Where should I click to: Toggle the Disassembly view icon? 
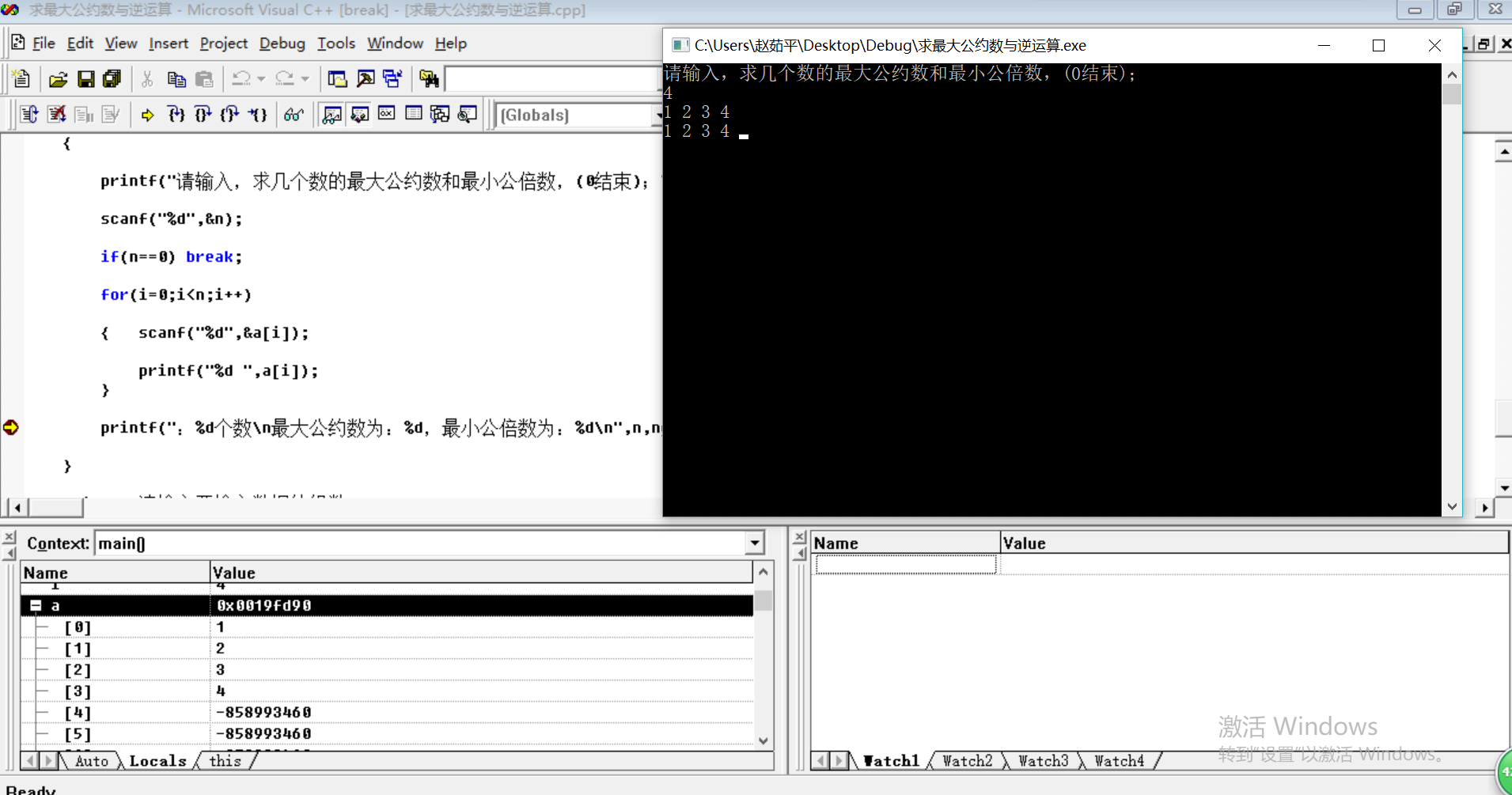coord(468,115)
